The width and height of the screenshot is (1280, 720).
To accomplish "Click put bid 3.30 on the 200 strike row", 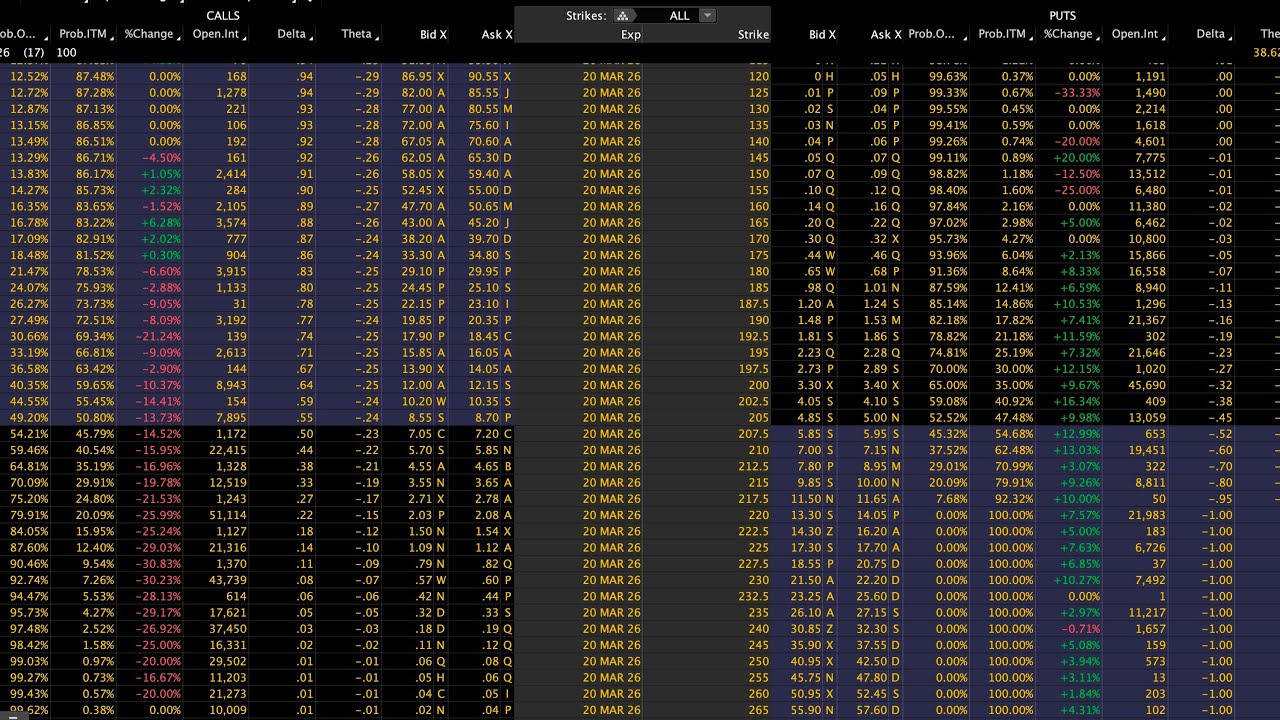I will click(815, 385).
